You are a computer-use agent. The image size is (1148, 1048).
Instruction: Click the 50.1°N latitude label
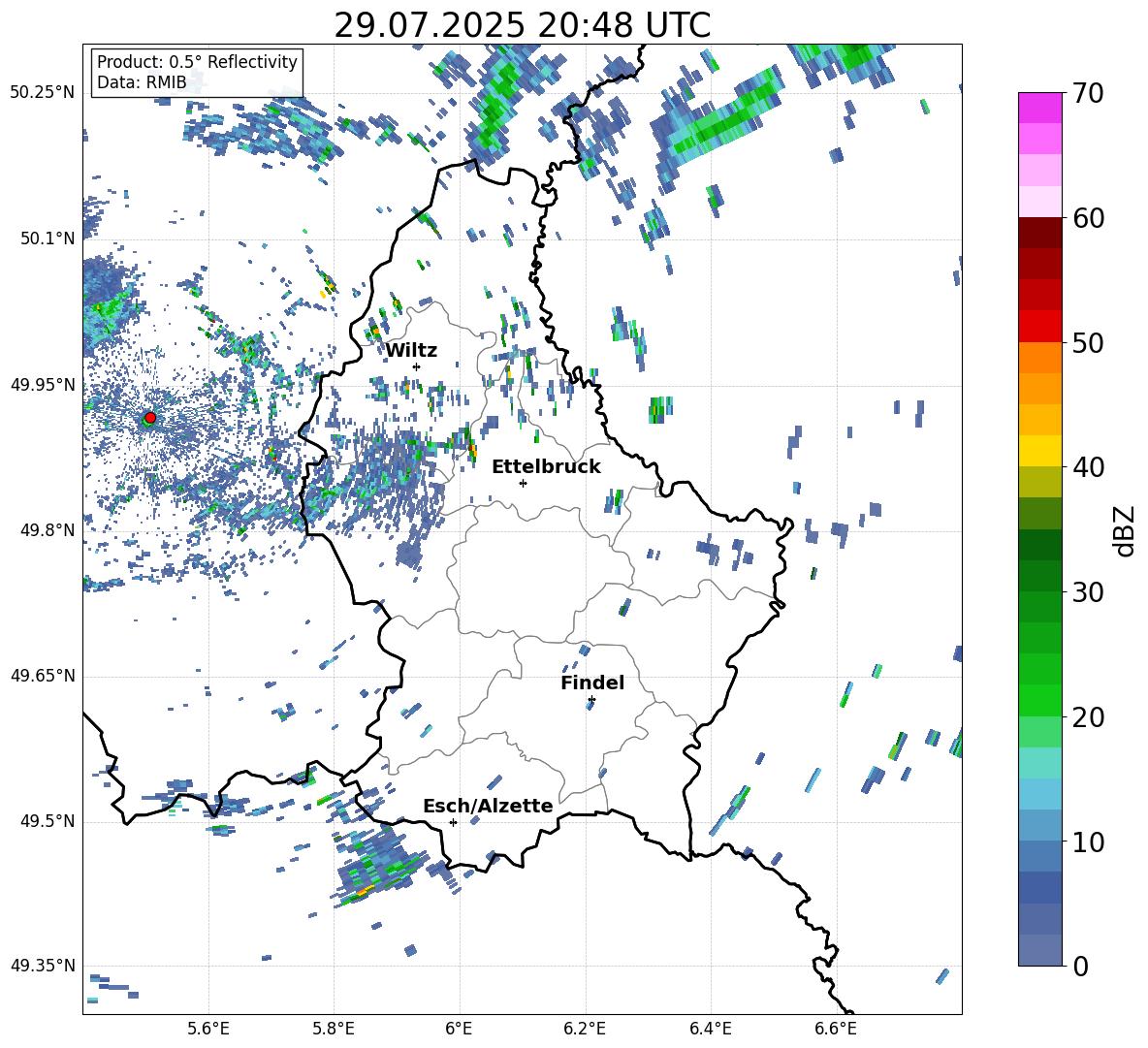[x=48, y=238]
